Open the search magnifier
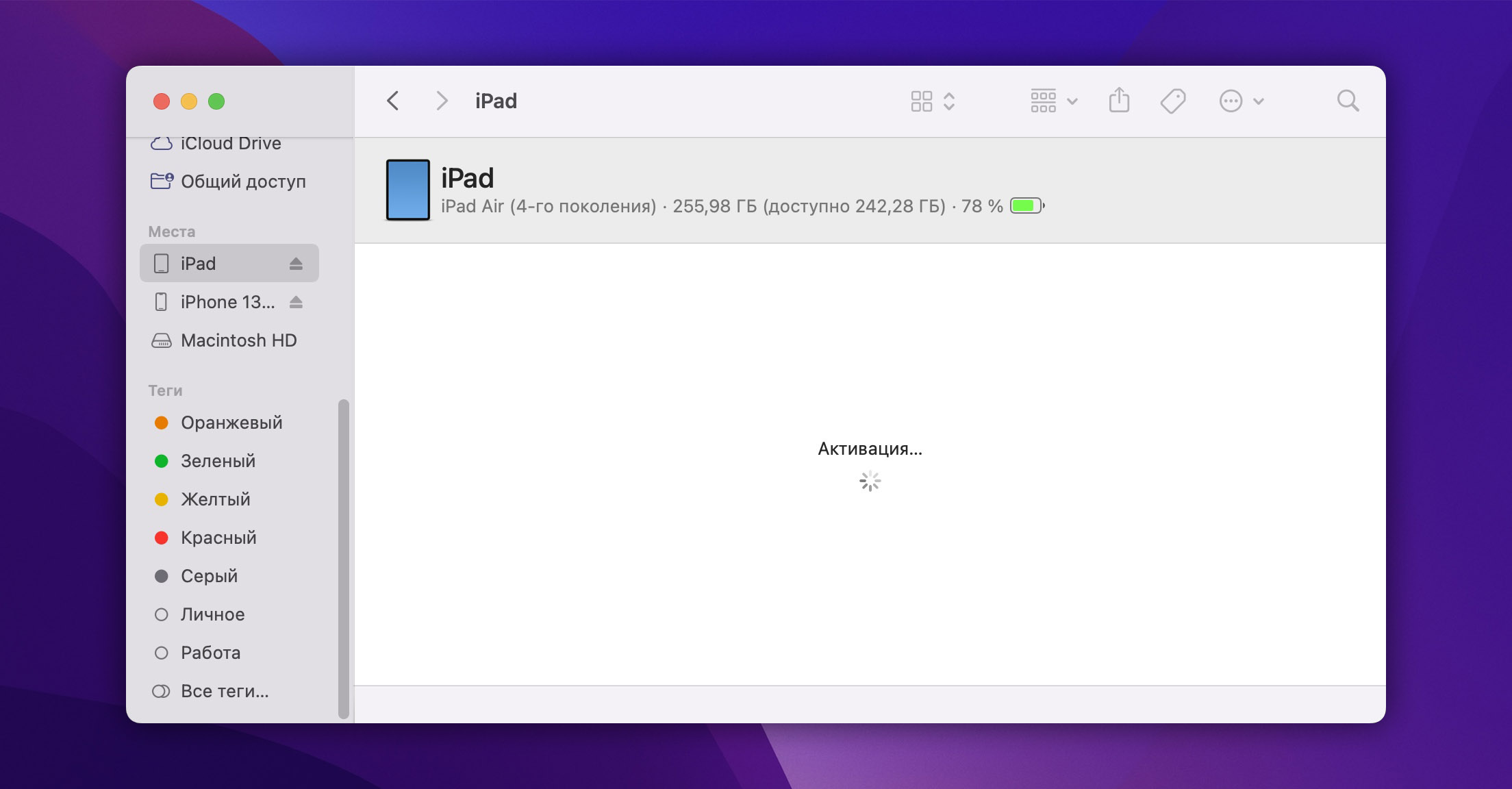The image size is (1512, 789). (1348, 101)
